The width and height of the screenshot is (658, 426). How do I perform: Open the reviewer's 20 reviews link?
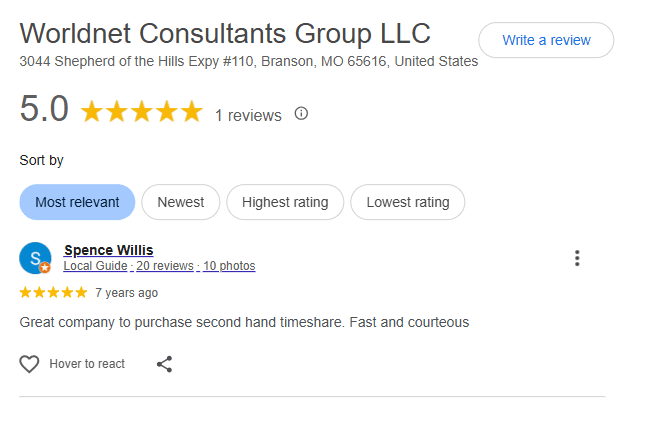click(x=165, y=266)
